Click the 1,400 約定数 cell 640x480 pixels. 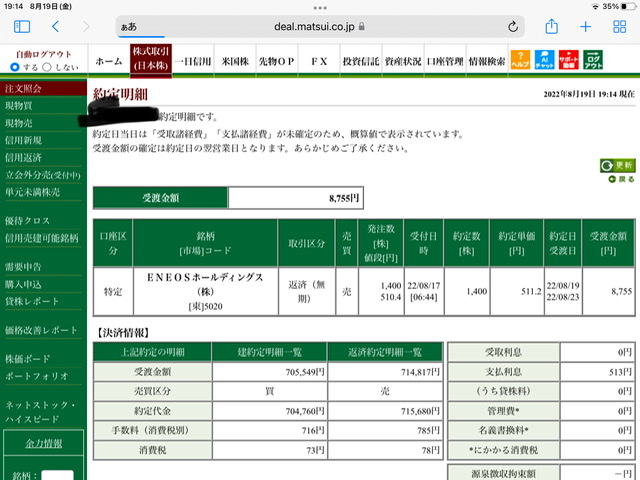click(467, 291)
